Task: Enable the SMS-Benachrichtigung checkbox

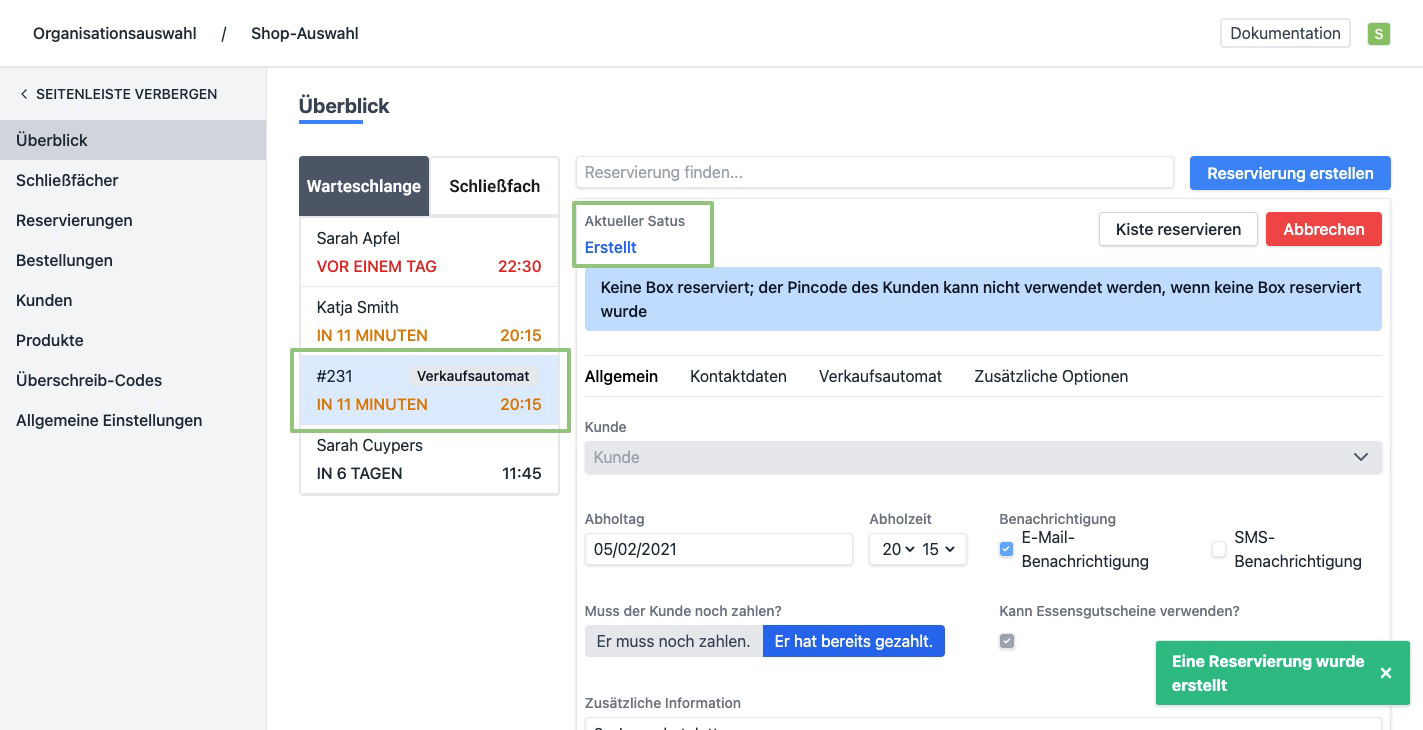Action: [1218, 549]
